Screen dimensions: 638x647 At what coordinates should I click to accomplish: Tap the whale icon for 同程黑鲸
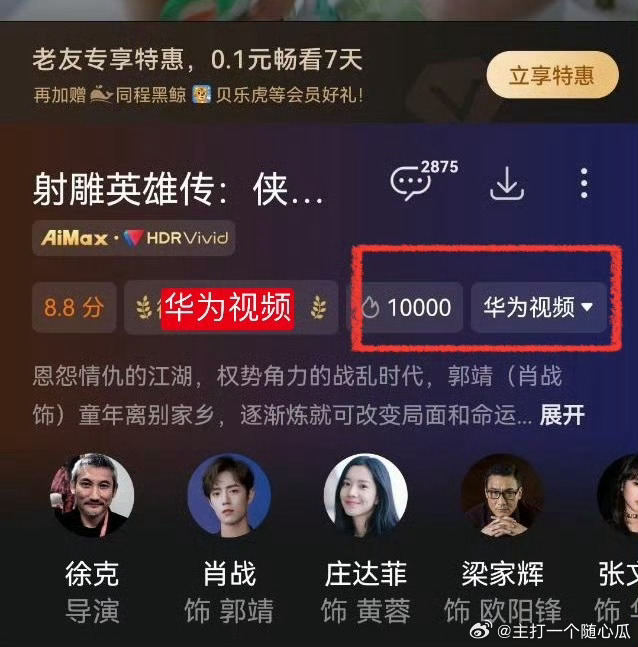(x=101, y=94)
